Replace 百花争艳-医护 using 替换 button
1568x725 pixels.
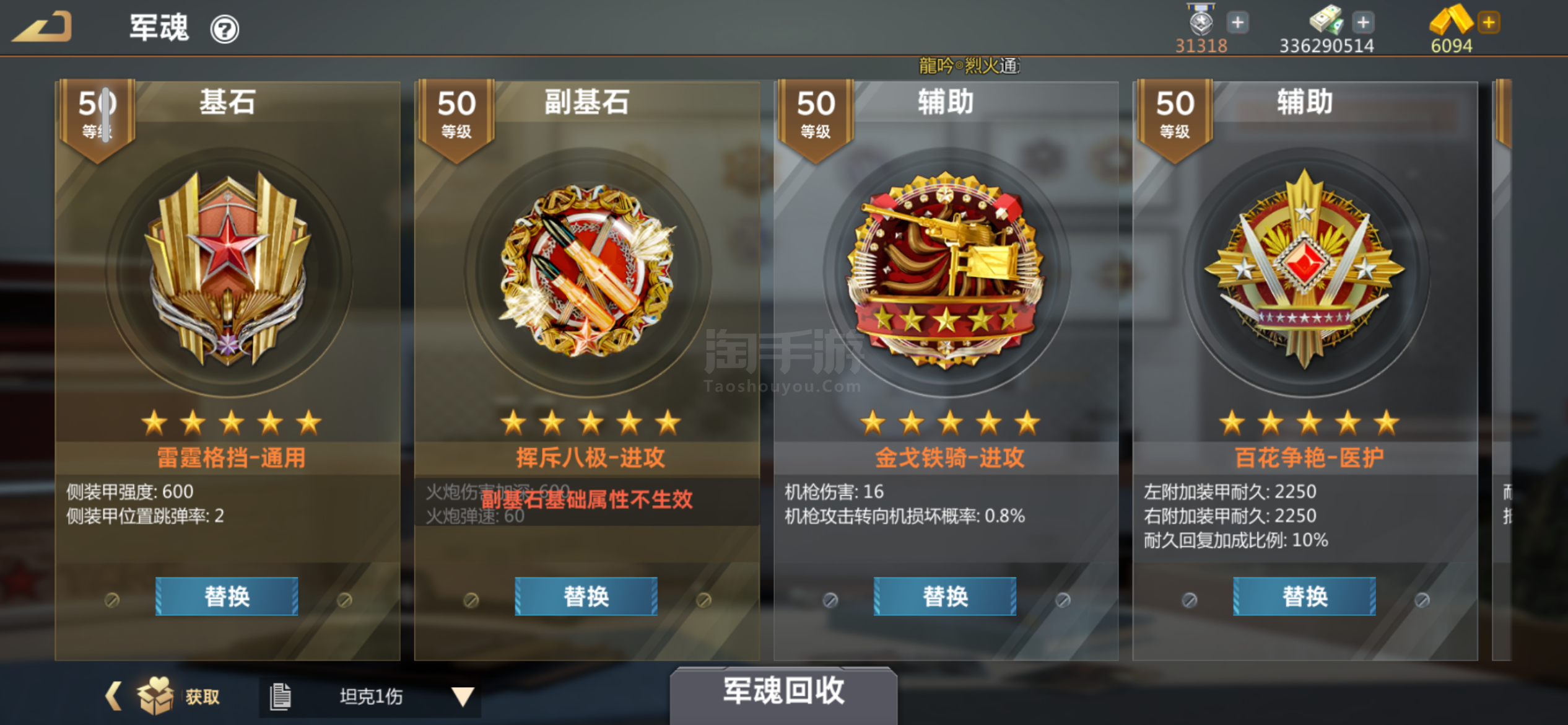click(1304, 596)
